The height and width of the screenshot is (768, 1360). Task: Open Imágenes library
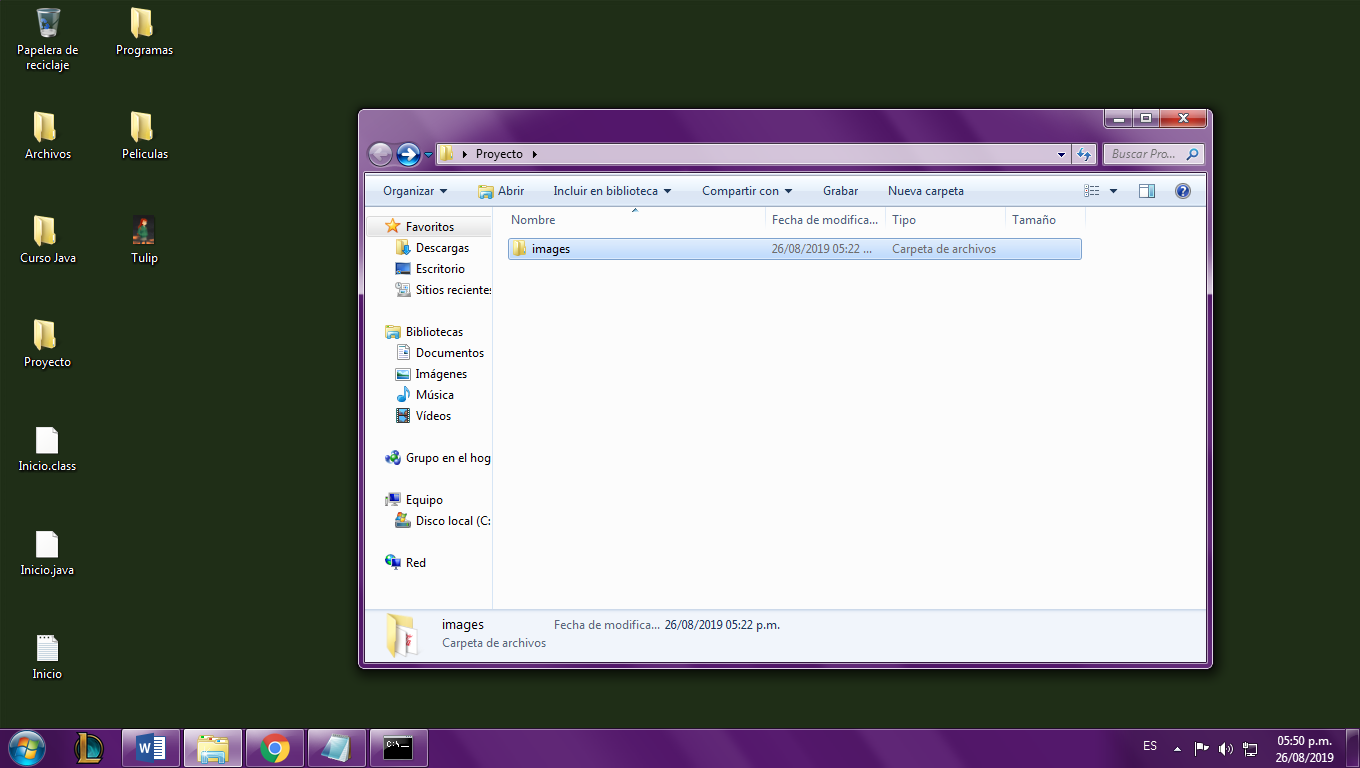[431, 374]
